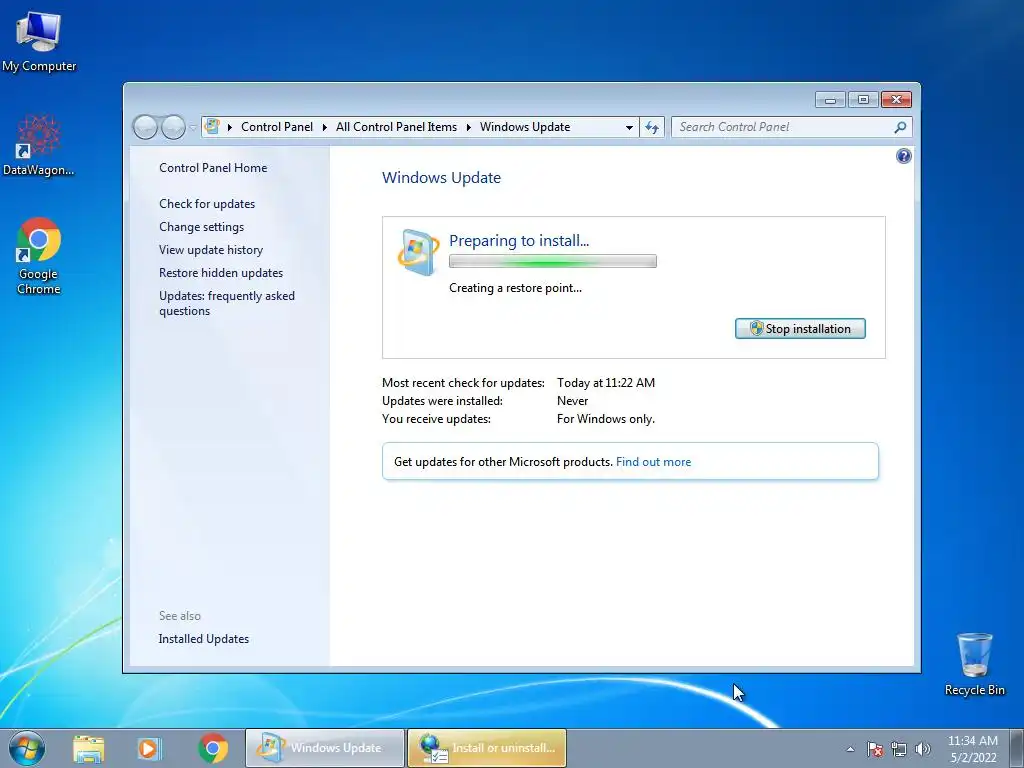Click the Creating a restore point text

[515, 288]
